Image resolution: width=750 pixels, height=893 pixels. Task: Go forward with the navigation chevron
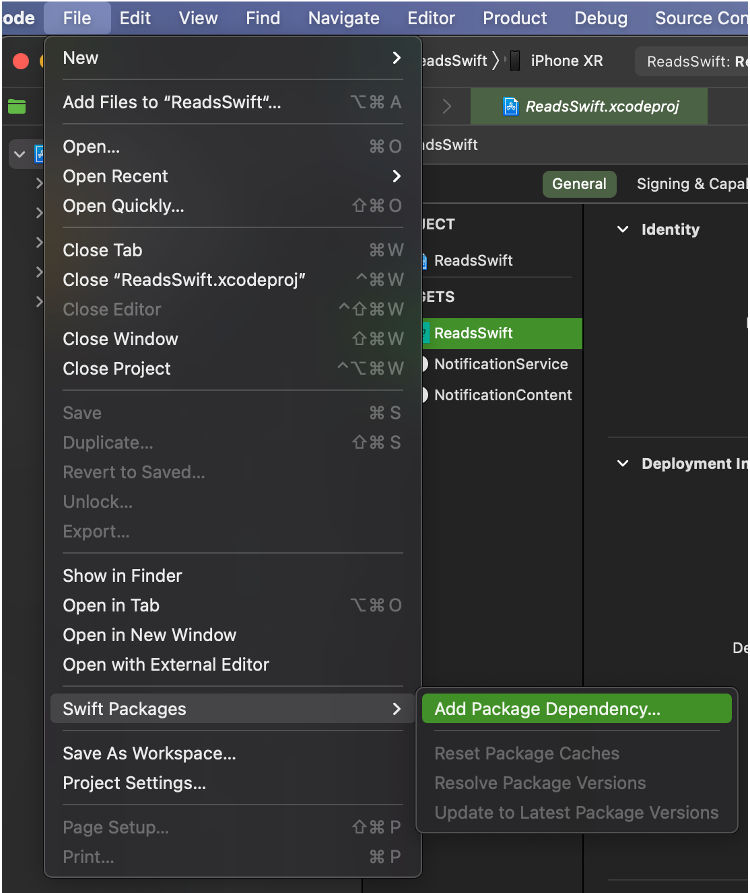tap(447, 106)
